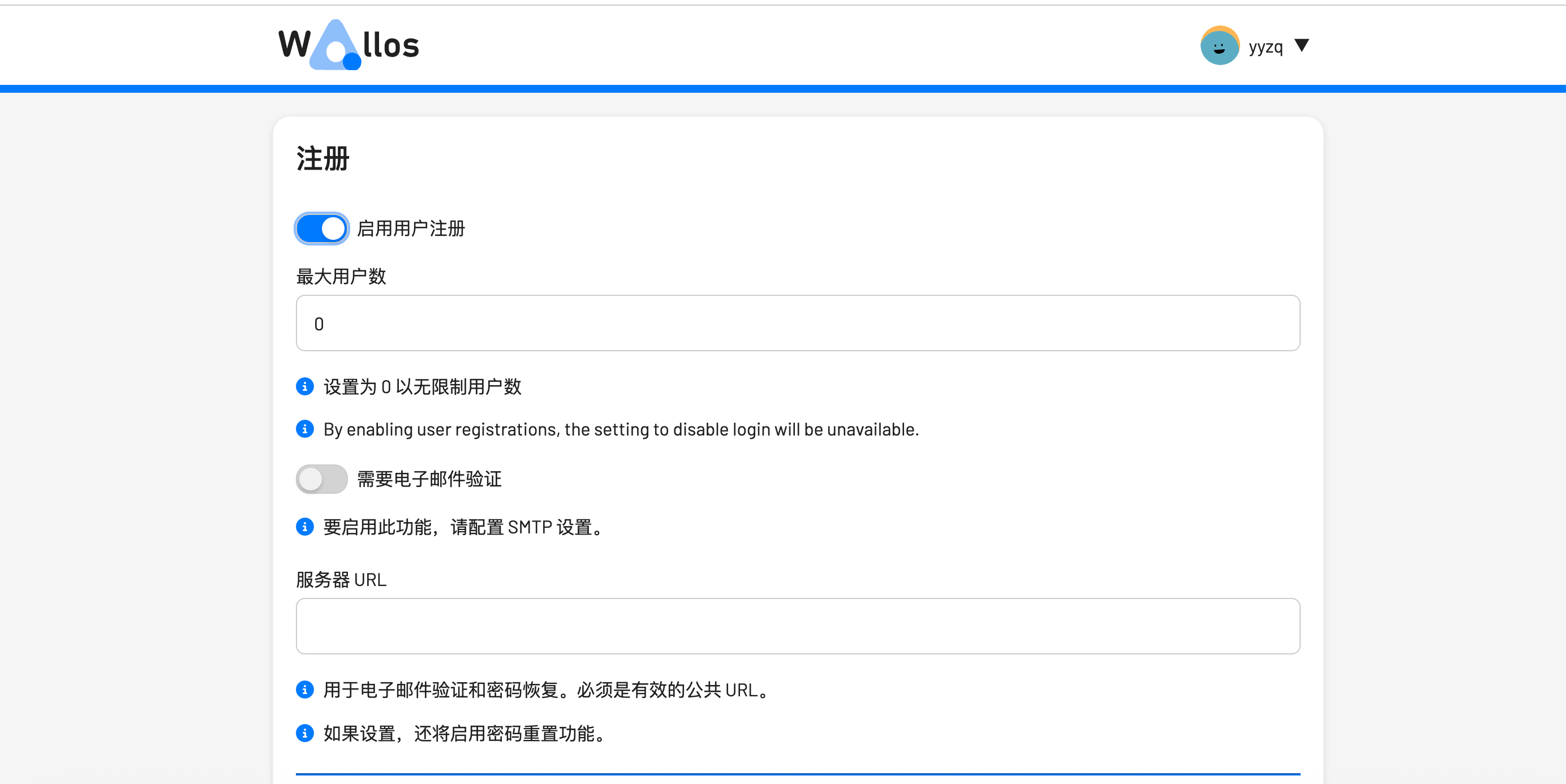This screenshot has height=784, width=1566.
Task: Click the 要启用此功能 SMTP hint text
Action: [x=463, y=527]
